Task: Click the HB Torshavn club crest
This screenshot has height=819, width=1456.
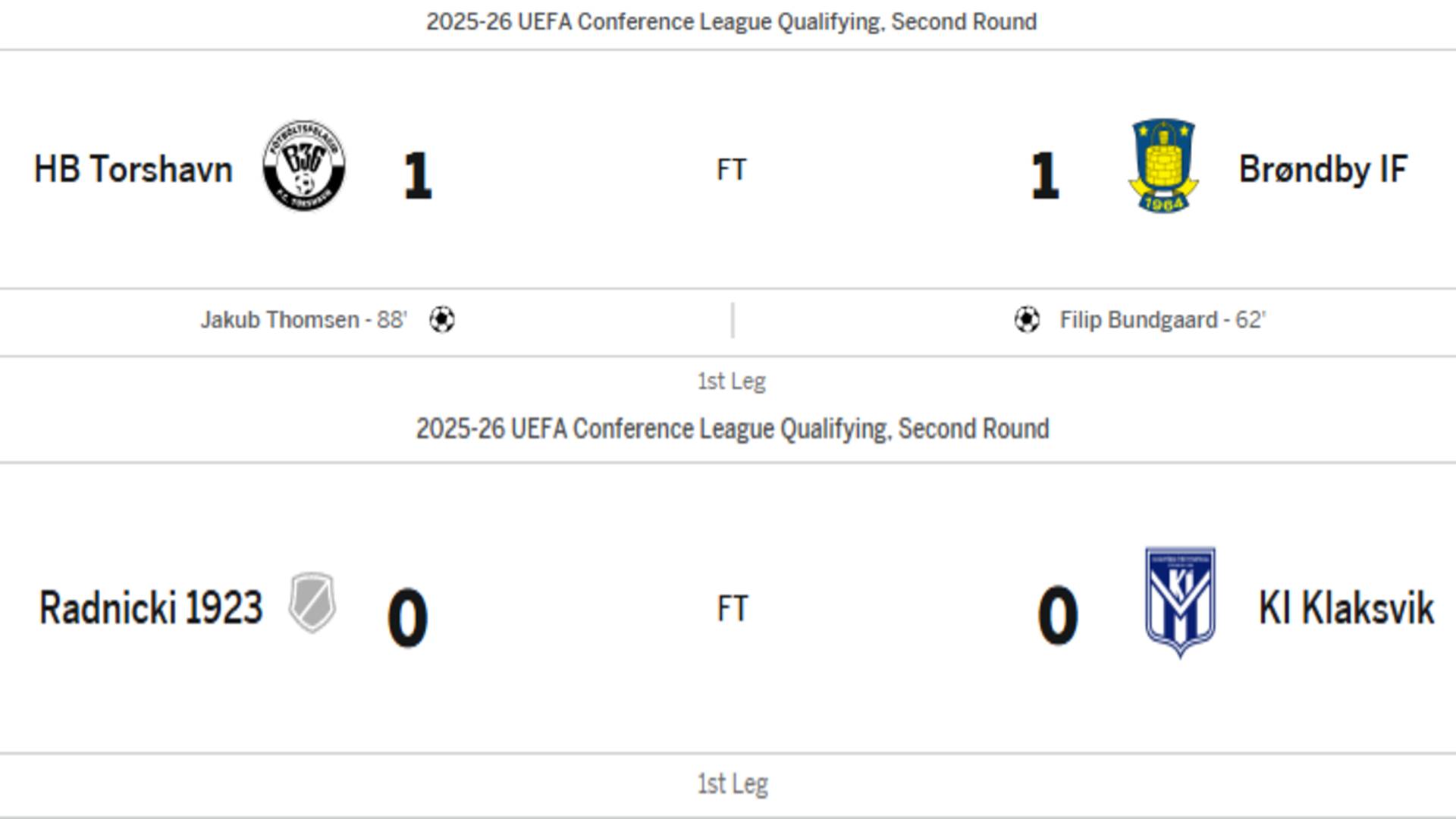Action: click(x=303, y=165)
